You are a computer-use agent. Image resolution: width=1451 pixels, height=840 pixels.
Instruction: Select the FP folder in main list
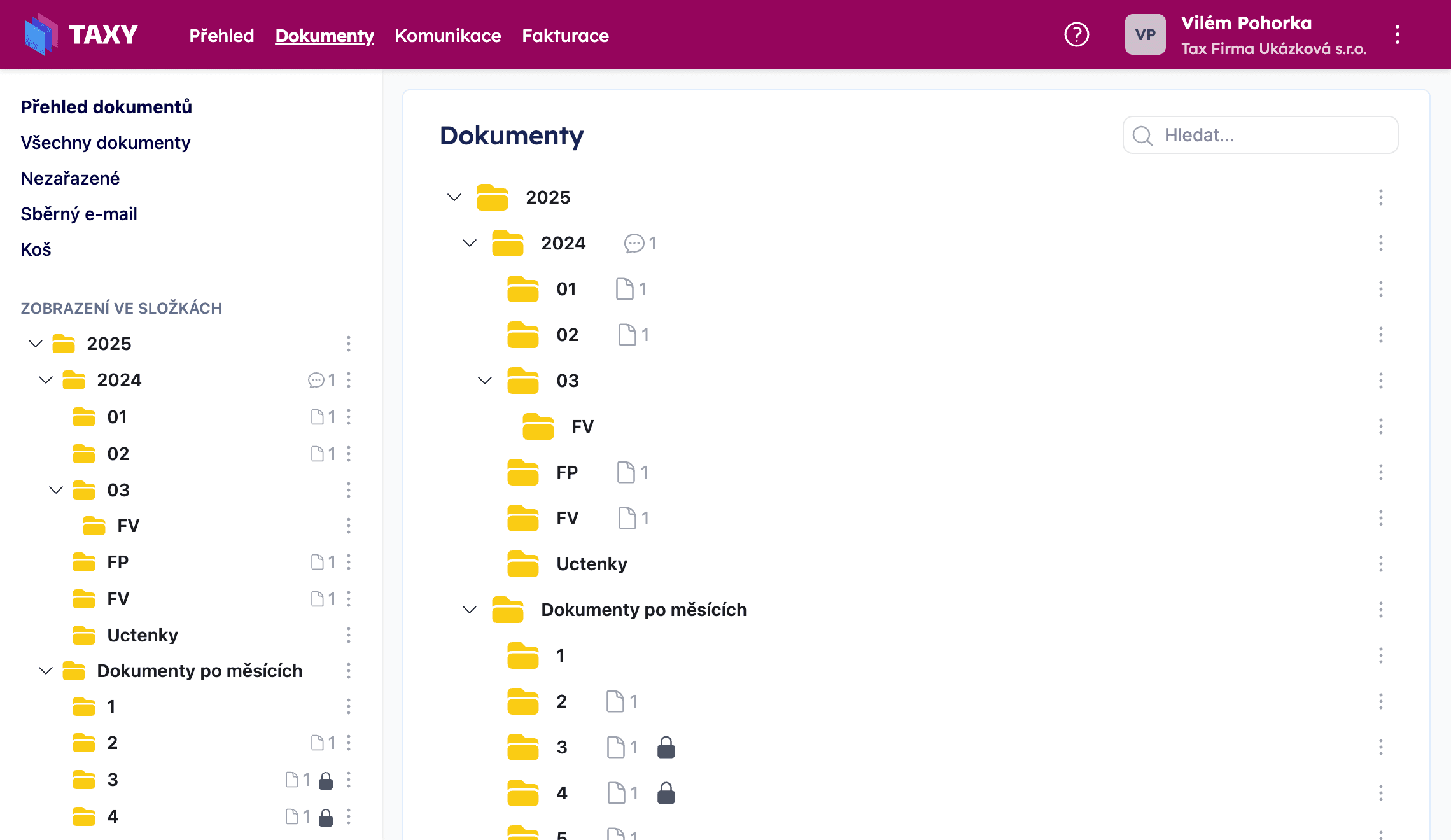566,472
